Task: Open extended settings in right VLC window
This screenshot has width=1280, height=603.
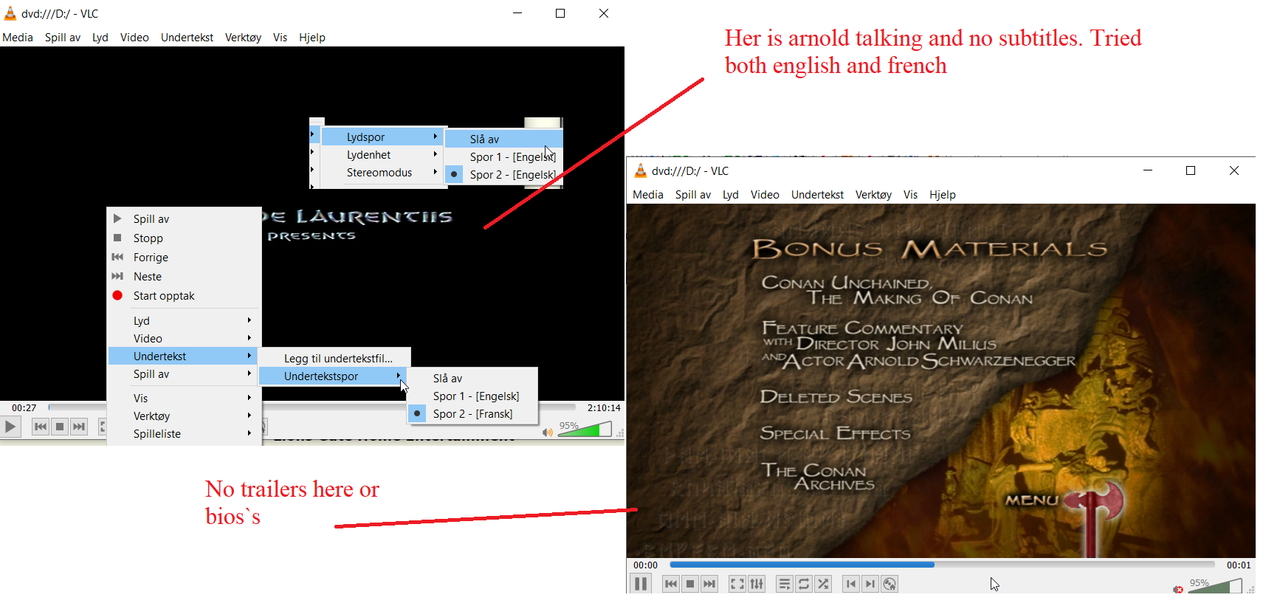Action: point(756,584)
